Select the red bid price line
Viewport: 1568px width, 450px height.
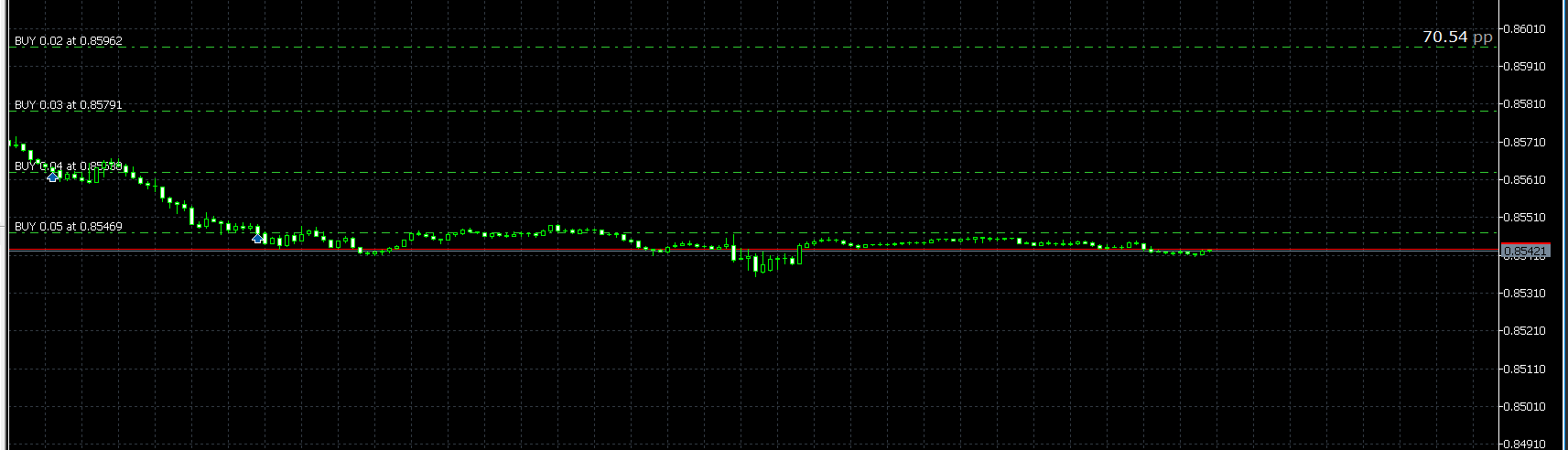coord(752,250)
